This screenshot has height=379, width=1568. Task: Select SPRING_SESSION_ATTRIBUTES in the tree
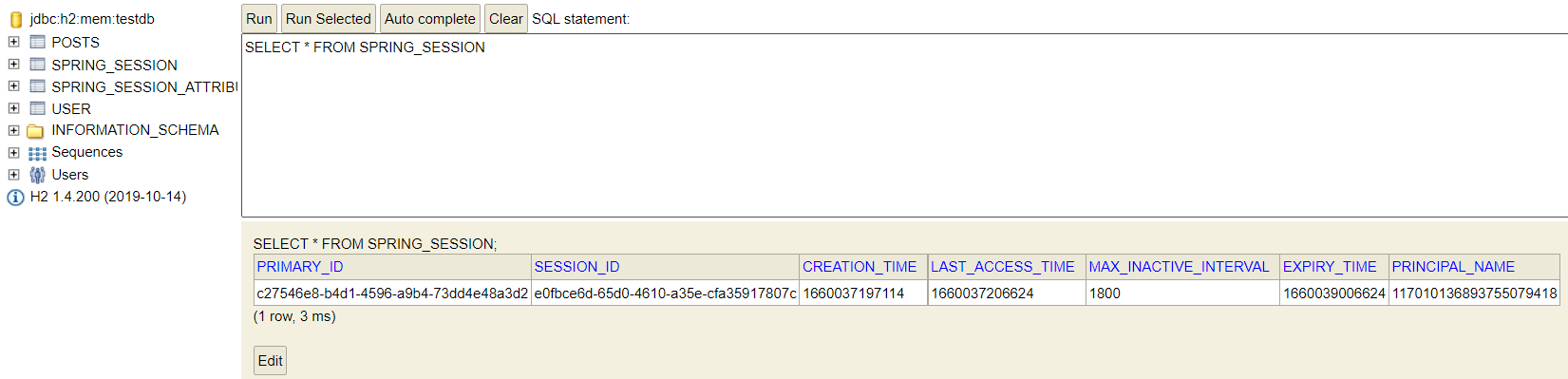point(144,87)
